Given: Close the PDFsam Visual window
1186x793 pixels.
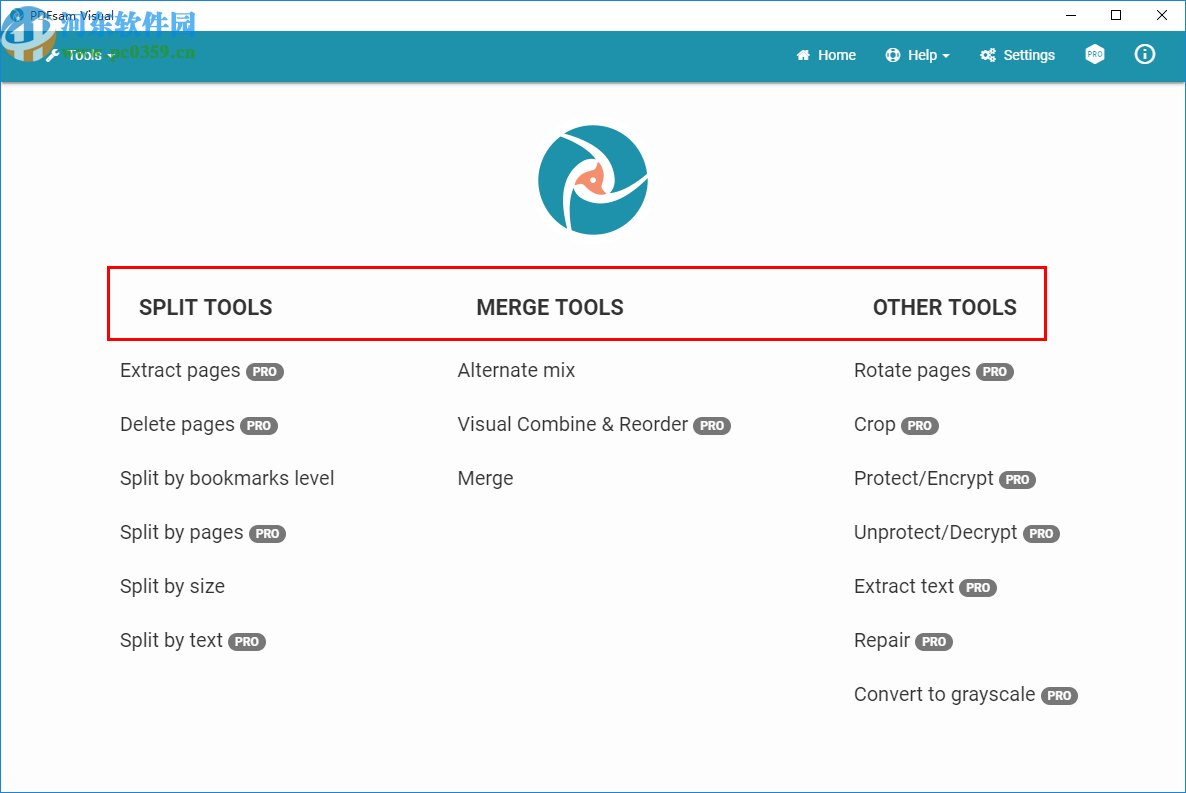Looking at the screenshot, I should (1162, 15).
